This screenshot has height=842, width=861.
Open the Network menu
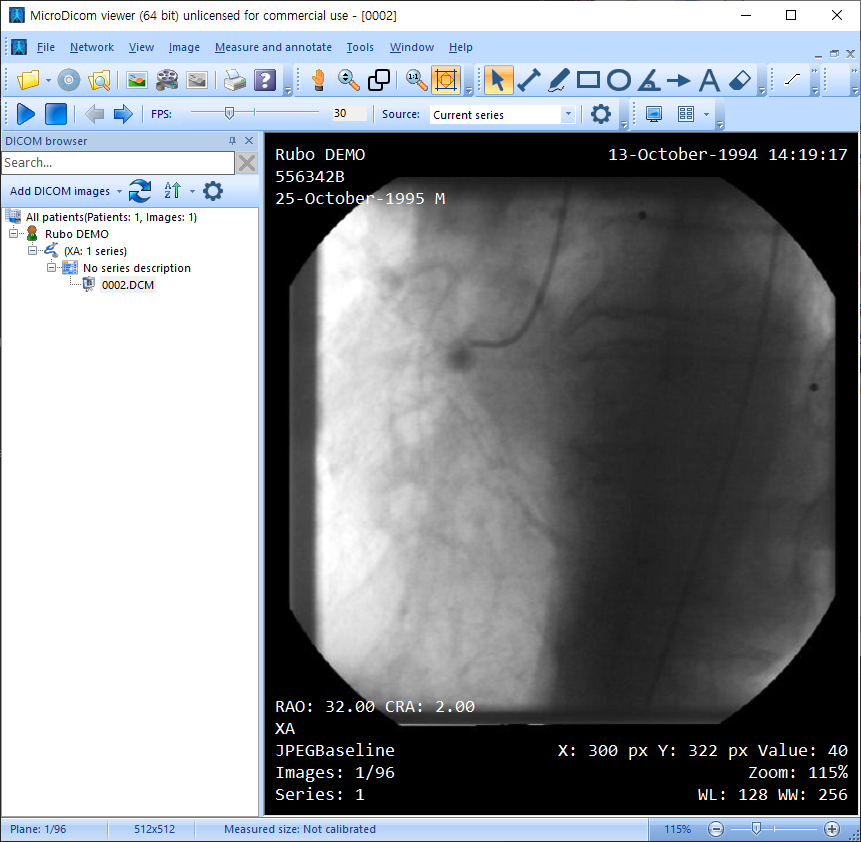click(x=92, y=47)
